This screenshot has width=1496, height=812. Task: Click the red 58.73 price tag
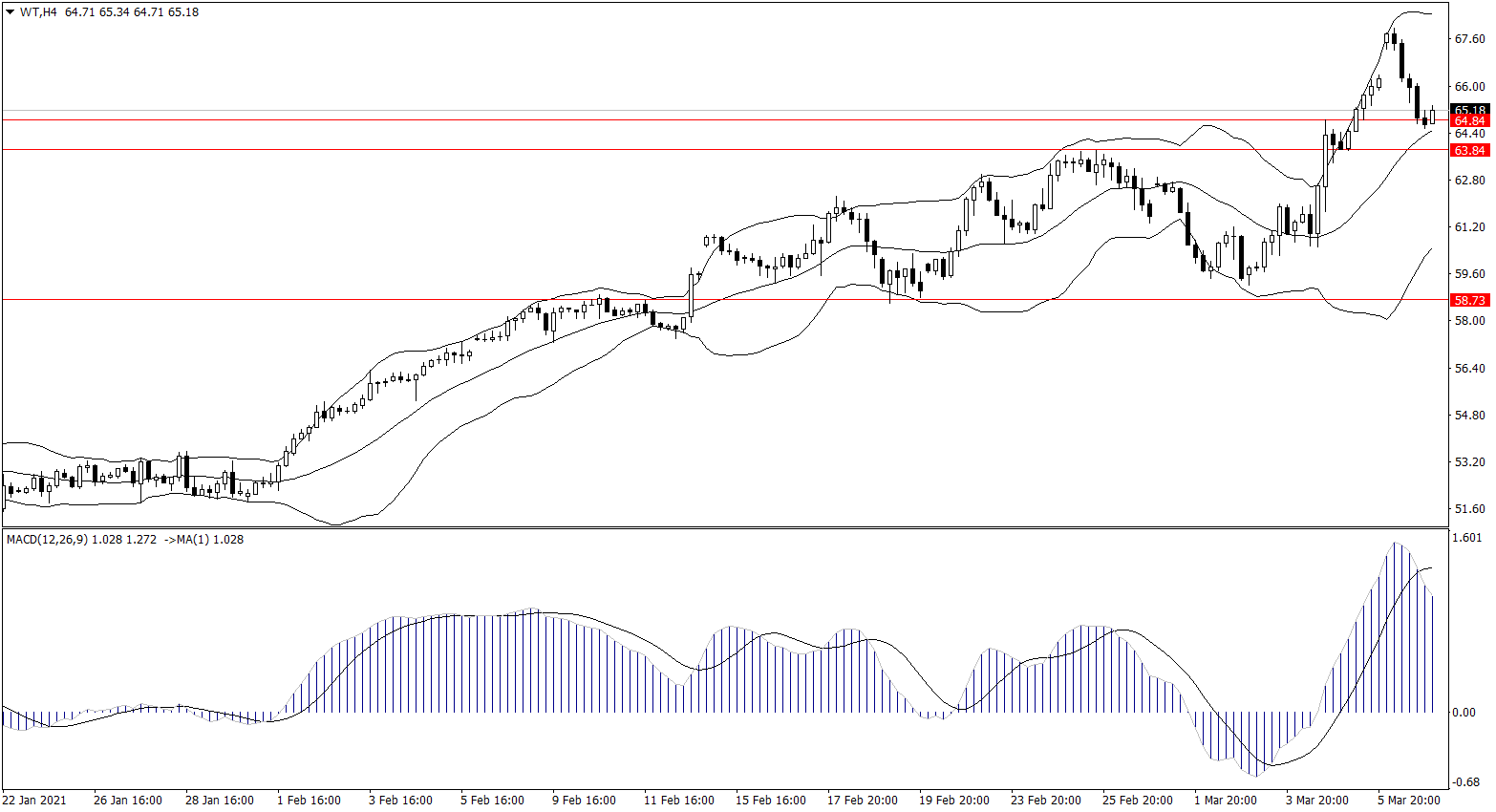coord(1469,300)
